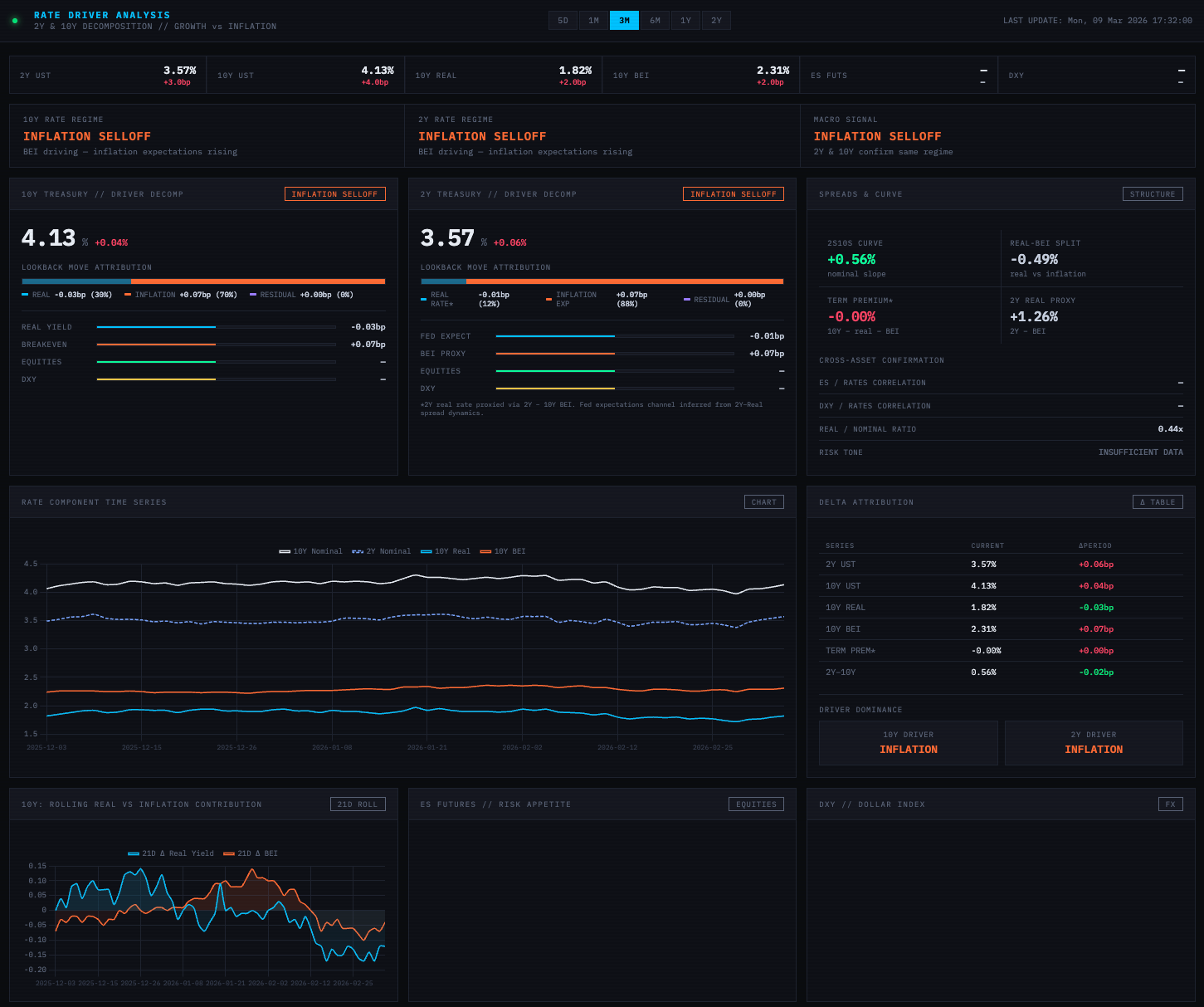Hide the 2Y Nominal chart series
The image size is (1204, 1007).
click(x=382, y=551)
